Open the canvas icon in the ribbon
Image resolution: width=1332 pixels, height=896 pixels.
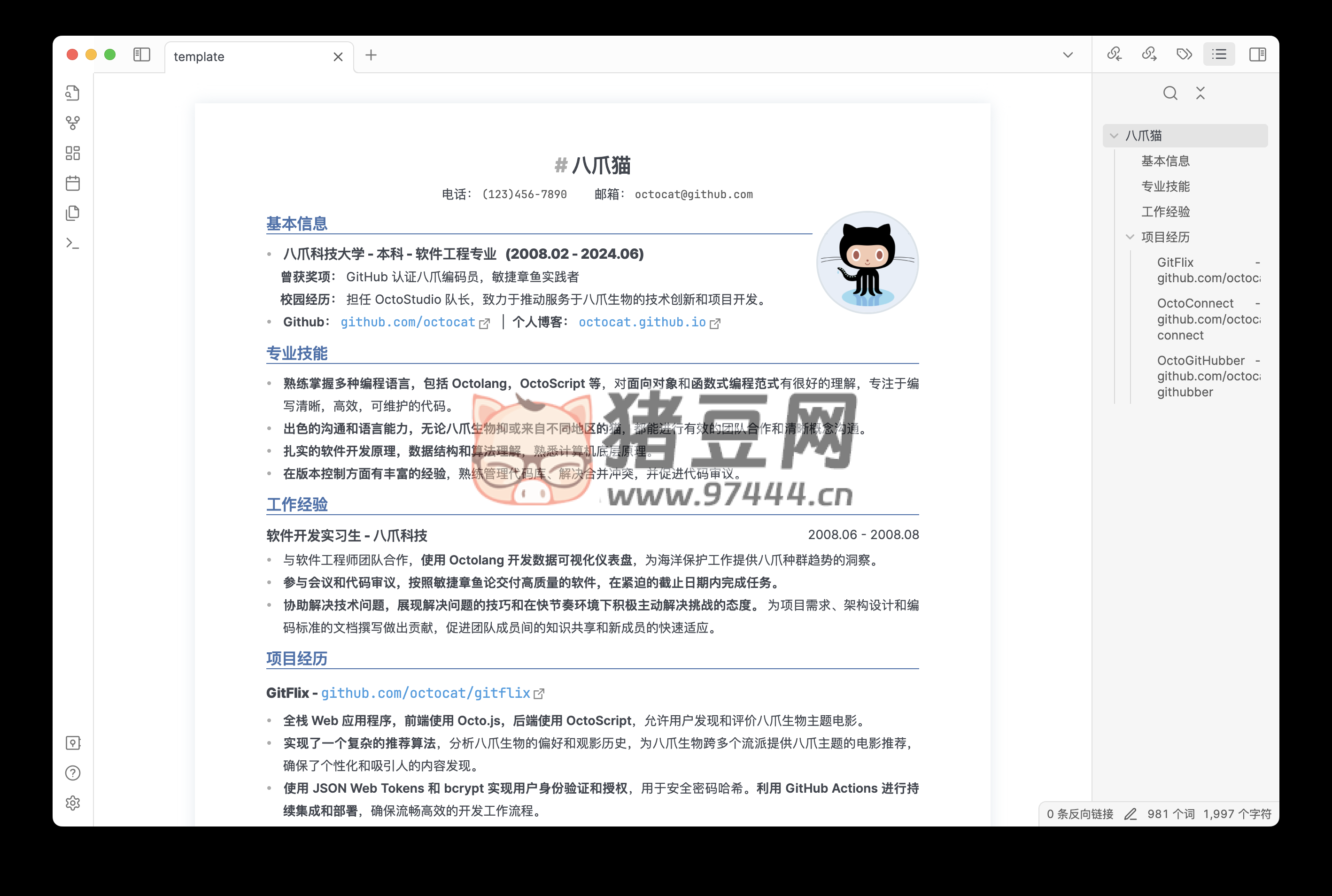(x=73, y=153)
